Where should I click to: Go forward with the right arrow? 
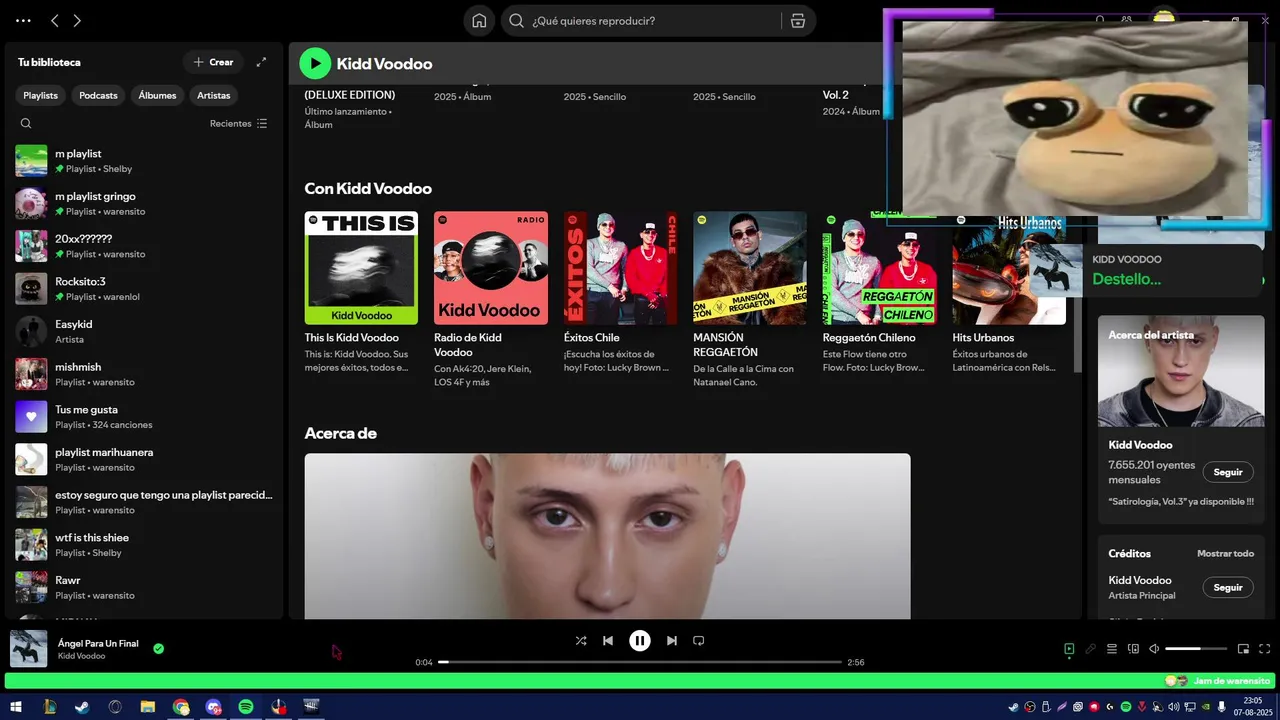point(77,20)
